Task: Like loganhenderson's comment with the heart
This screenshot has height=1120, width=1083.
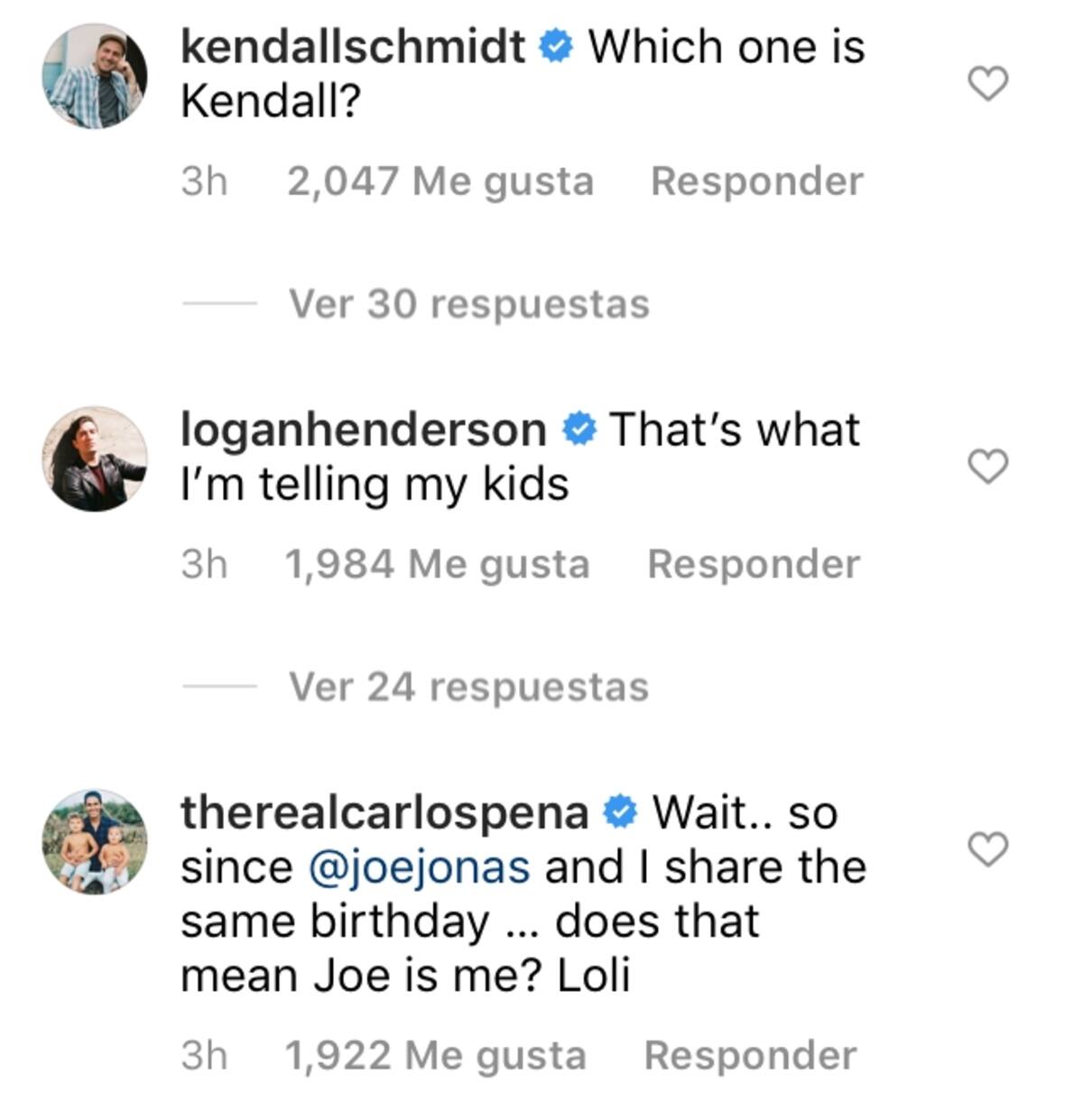Action: (x=987, y=467)
